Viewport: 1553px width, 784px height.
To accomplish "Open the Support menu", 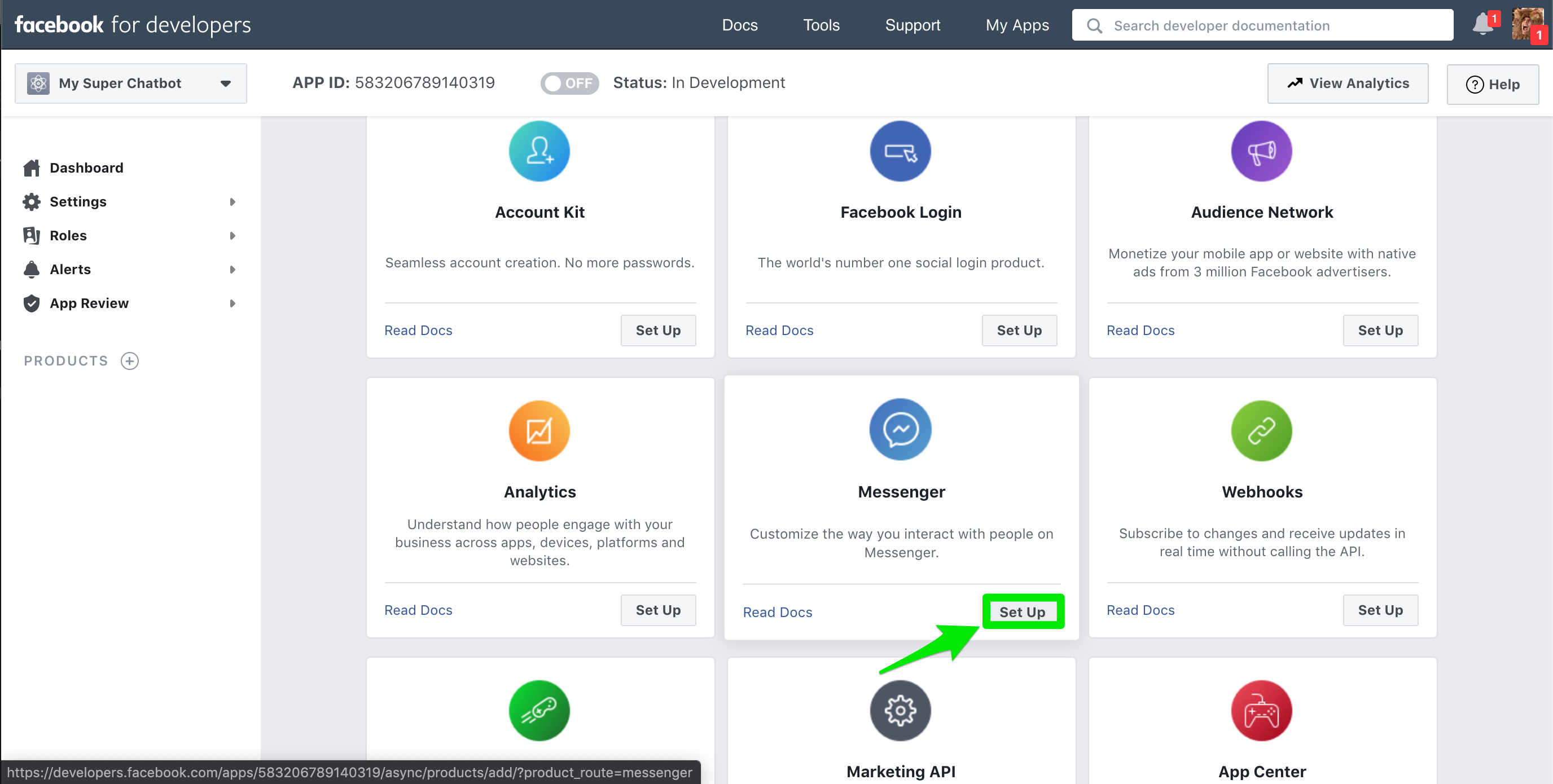I will pyautogui.click(x=912, y=25).
